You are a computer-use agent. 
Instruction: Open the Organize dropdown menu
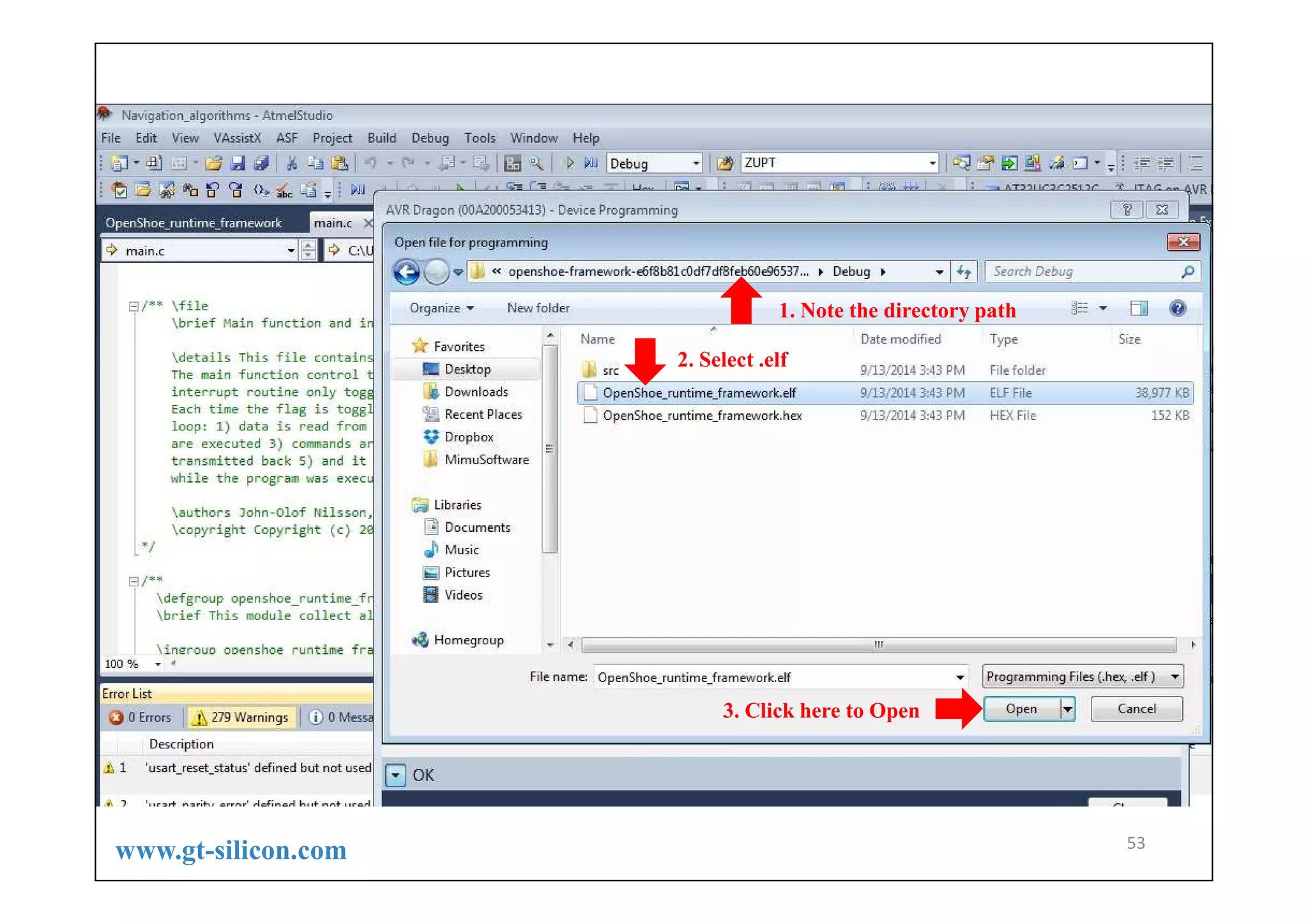(441, 308)
